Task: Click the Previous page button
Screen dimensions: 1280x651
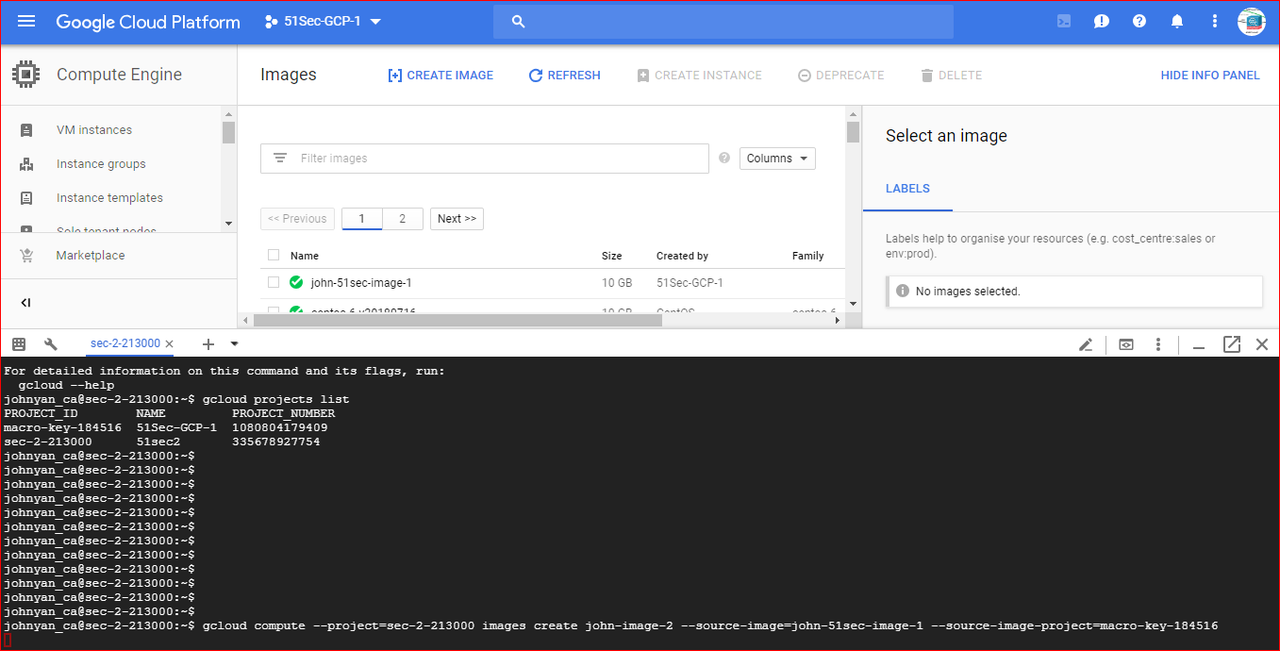Action: tap(298, 219)
